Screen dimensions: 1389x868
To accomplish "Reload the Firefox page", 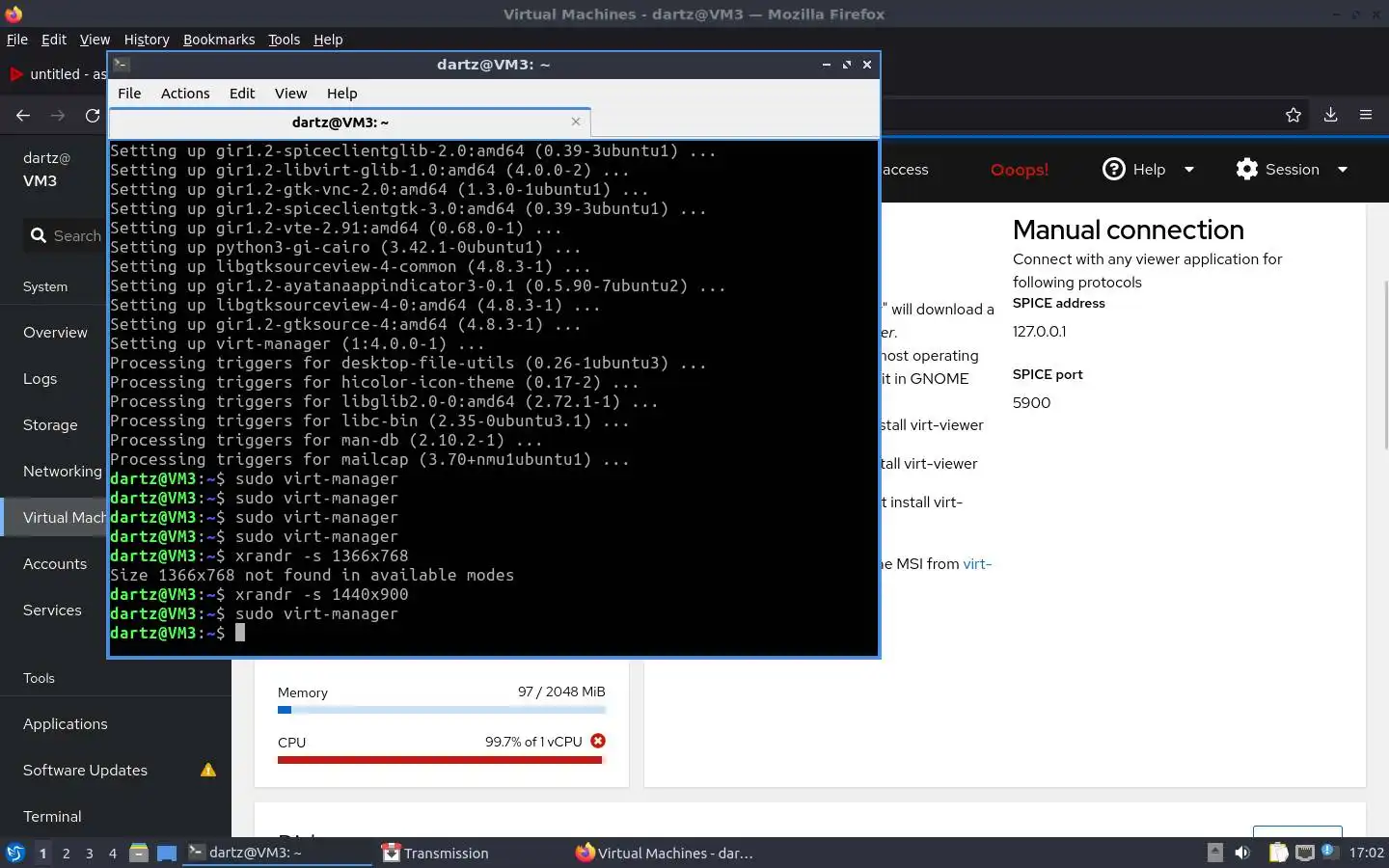I will (x=93, y=116).
